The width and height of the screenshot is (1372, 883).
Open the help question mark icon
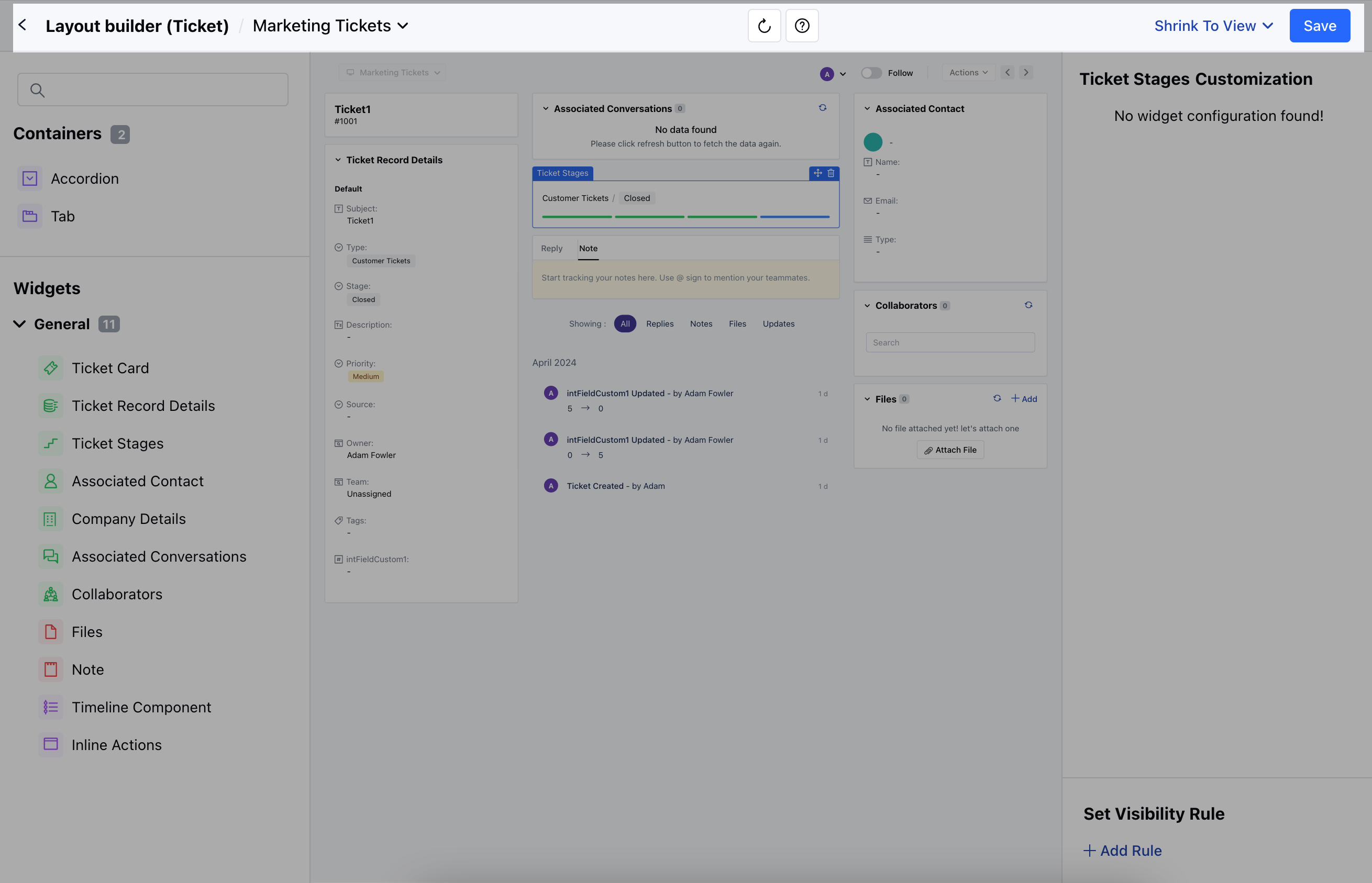(802, 26)
